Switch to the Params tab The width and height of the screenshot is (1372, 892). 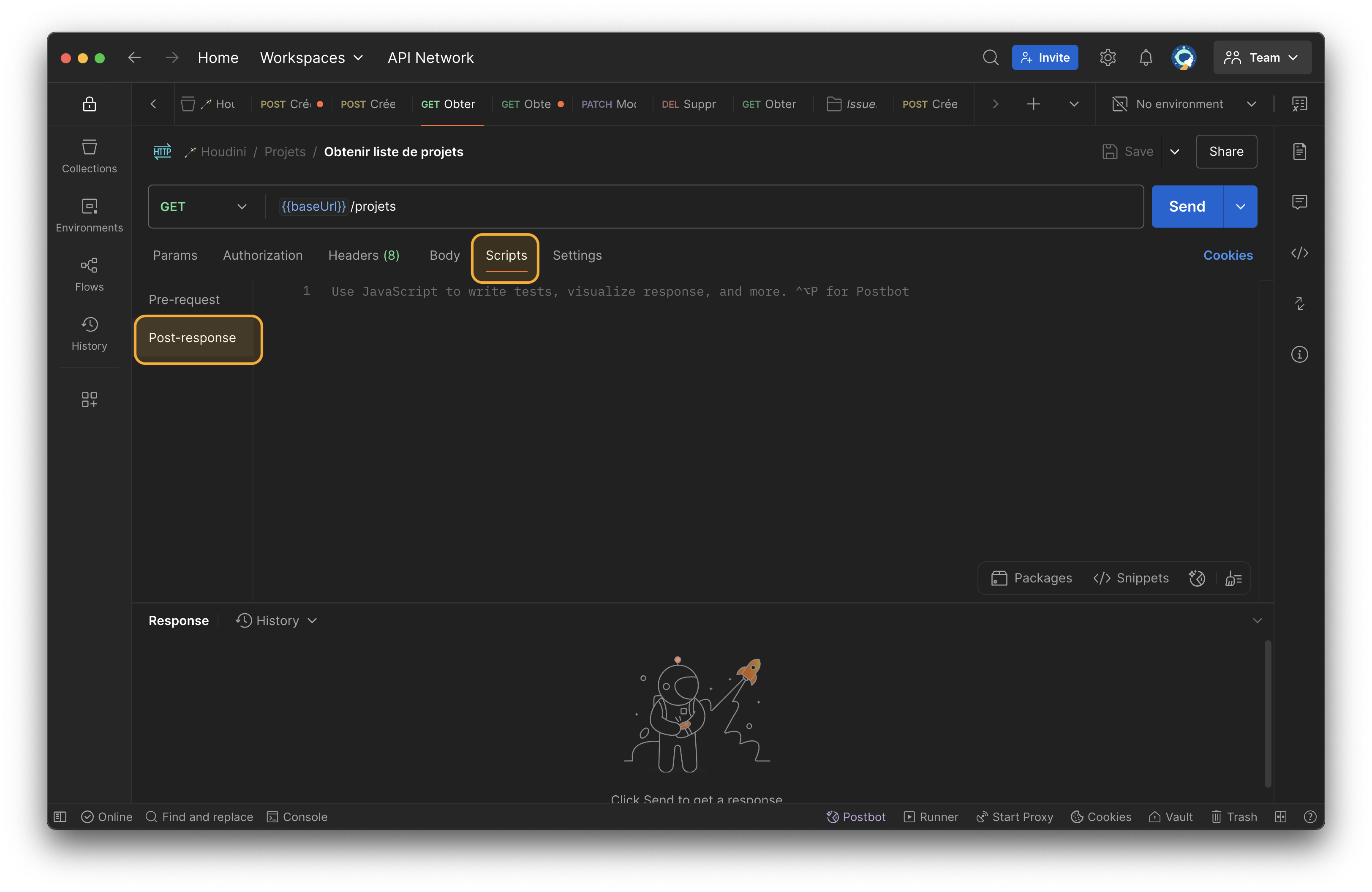pos(175,255)
